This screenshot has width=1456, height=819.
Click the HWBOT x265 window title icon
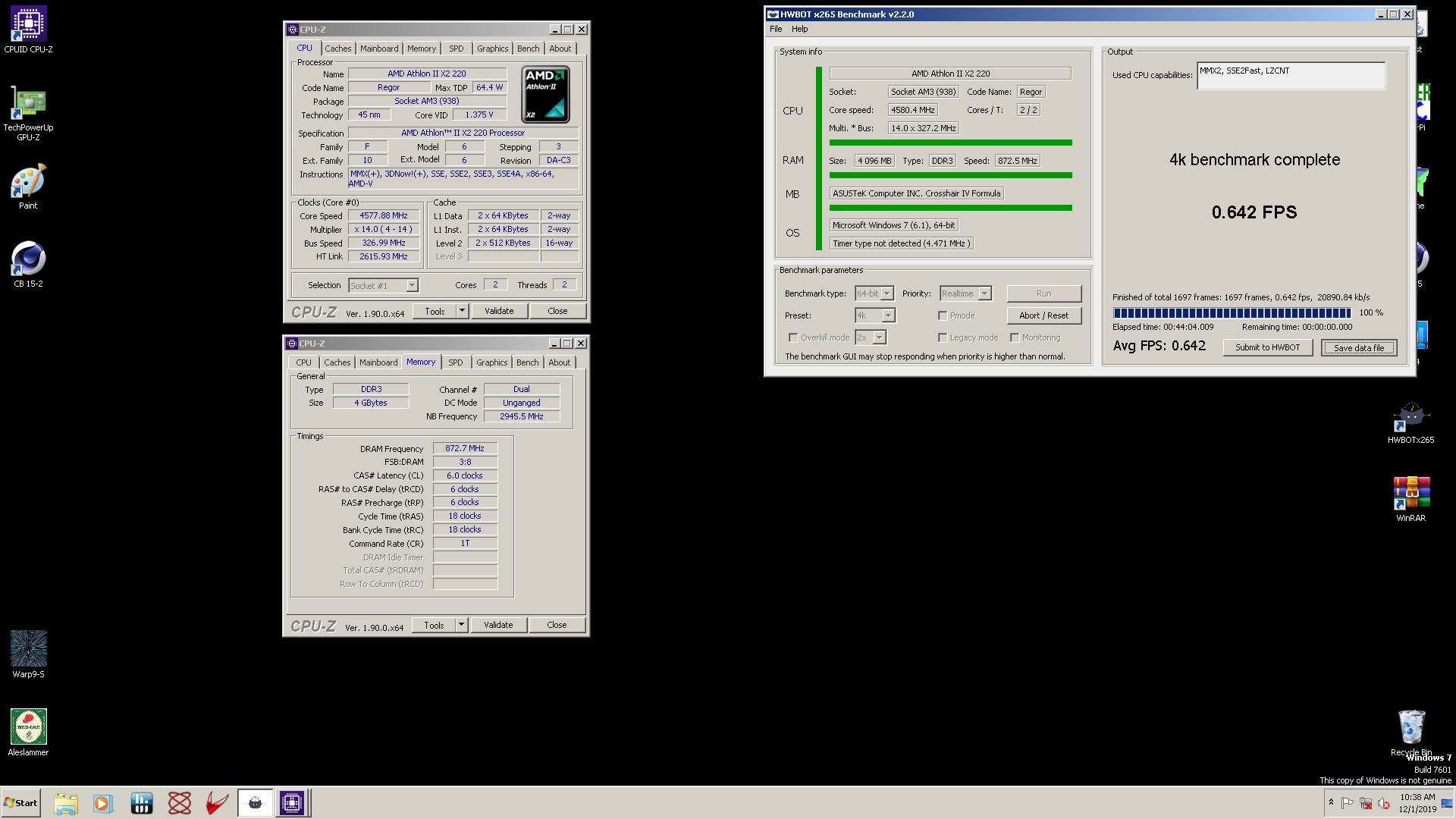(x=773, y=14)
